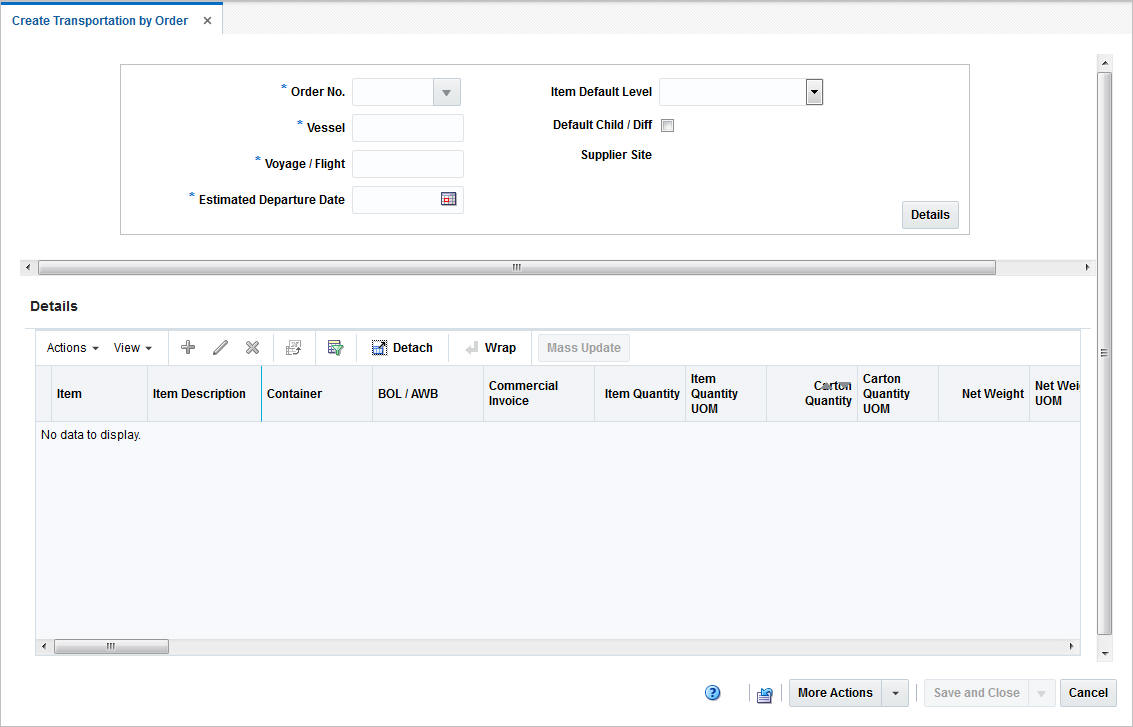Select the Edit pencil icon
The width and height of the screenshot is (1133, 727).
pyautogui.click(x=220, y=347)
